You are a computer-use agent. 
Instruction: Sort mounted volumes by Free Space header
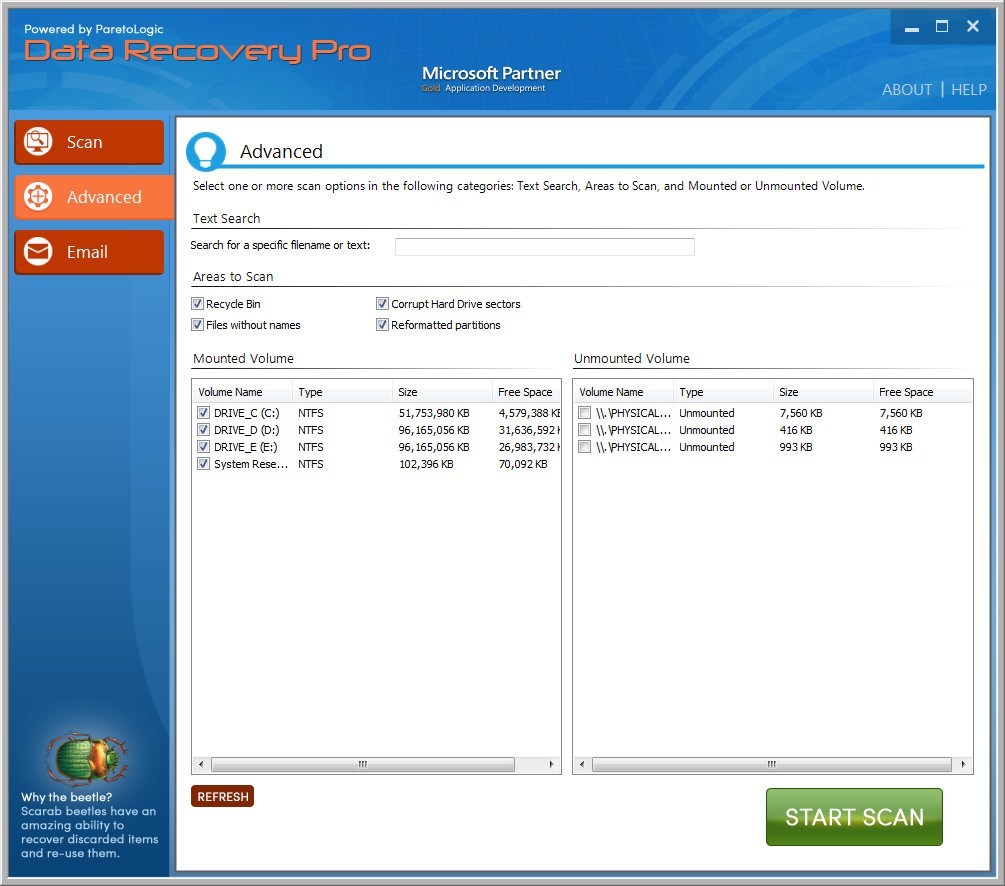tap(527, 392)
